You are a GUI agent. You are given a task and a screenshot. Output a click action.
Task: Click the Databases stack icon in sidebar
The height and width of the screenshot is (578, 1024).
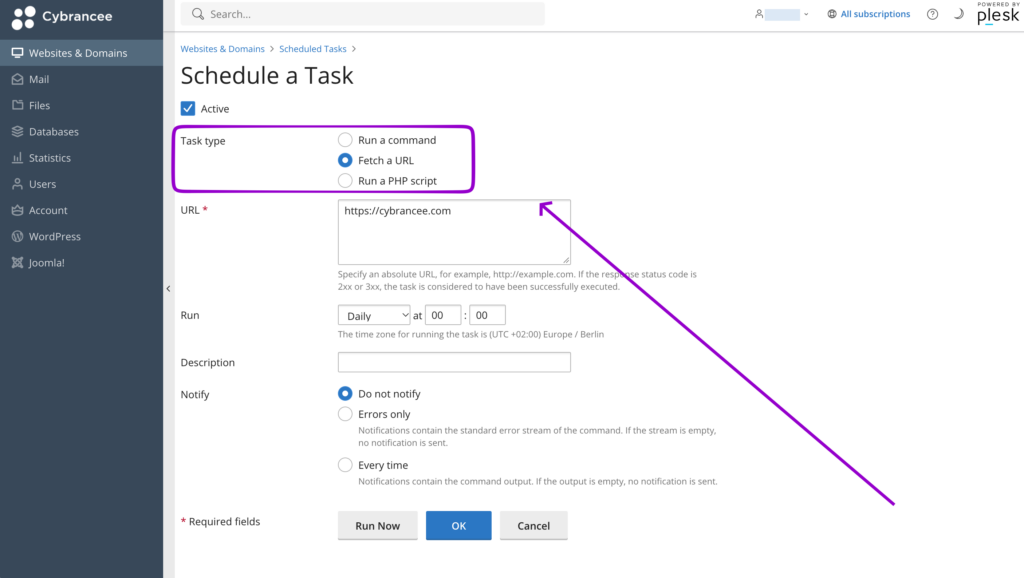pyautogui.click(x=18, y=131)
